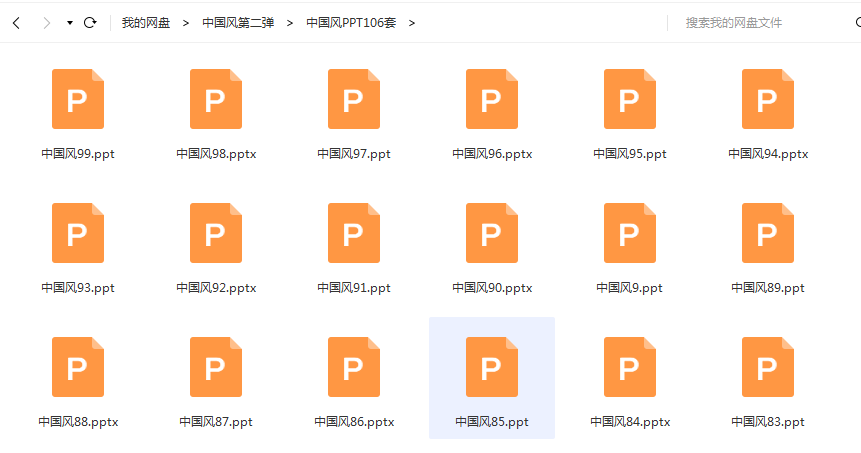This screenshot has width=861, height=453.
Task: Select the 中国风94.pptx file icon
Action: pyautogui.click(x=768, y=99)
